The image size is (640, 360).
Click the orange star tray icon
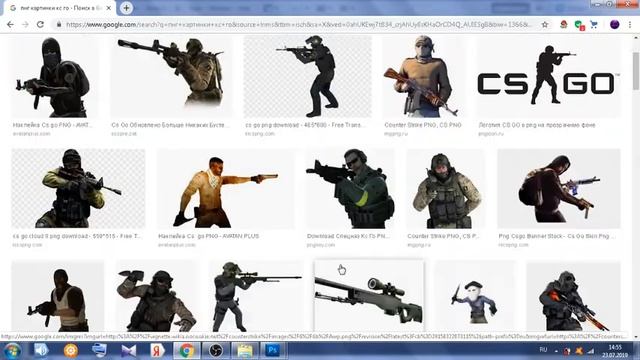point(579,351)
